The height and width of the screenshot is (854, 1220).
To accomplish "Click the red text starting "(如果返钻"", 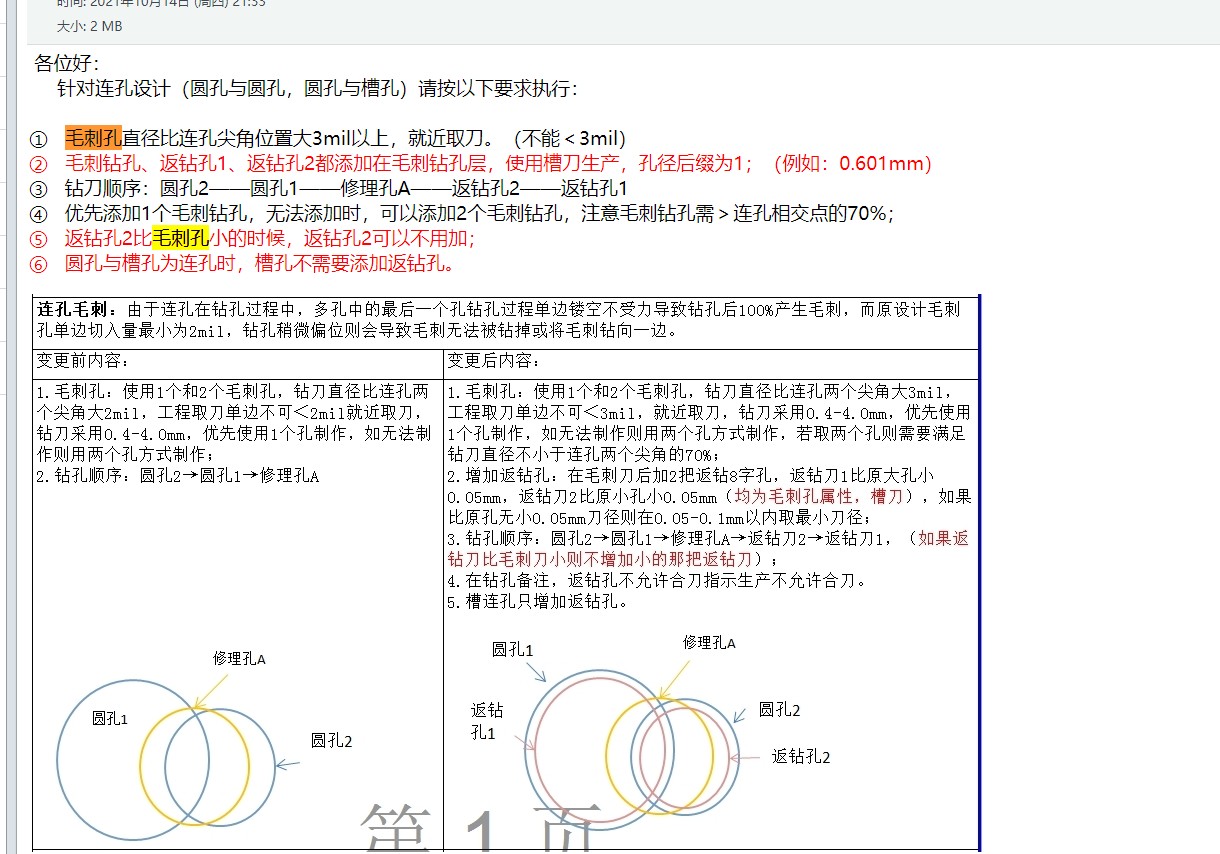I will [x=707, y=548].
